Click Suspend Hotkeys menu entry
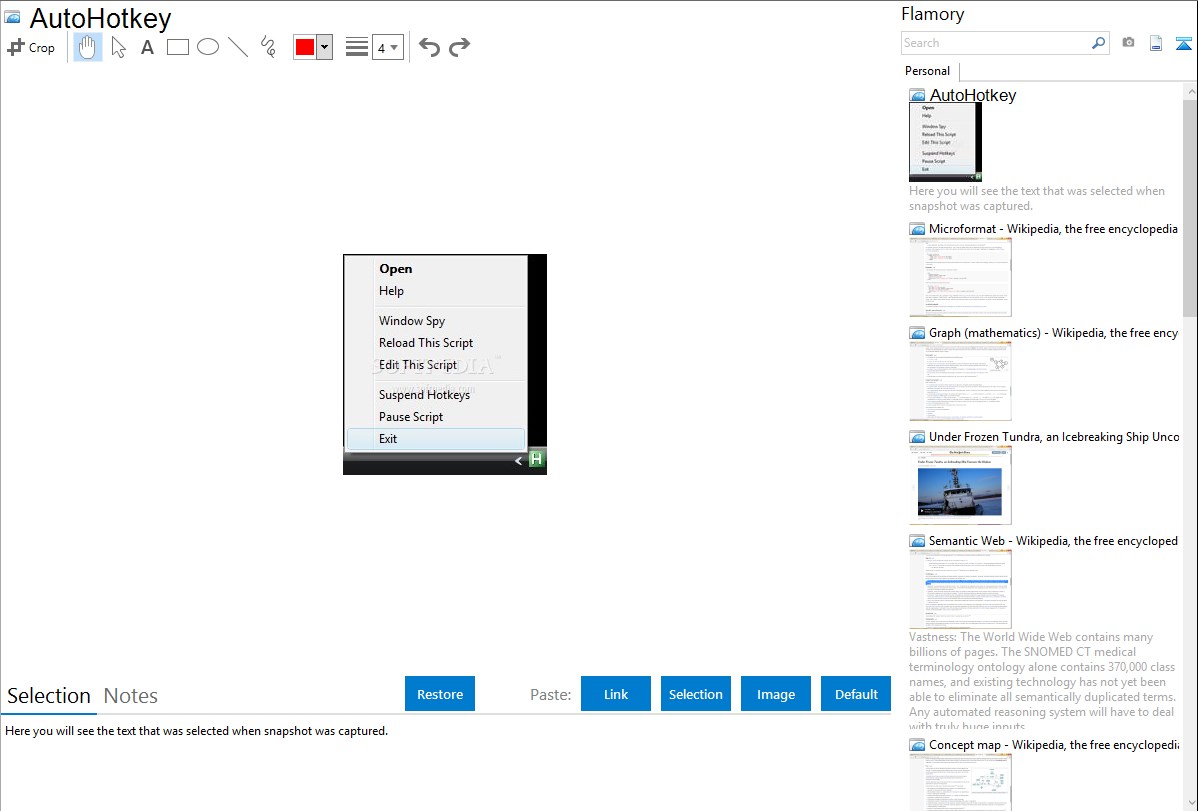This screenshot has height=811, width=1198. pos(424,395)
